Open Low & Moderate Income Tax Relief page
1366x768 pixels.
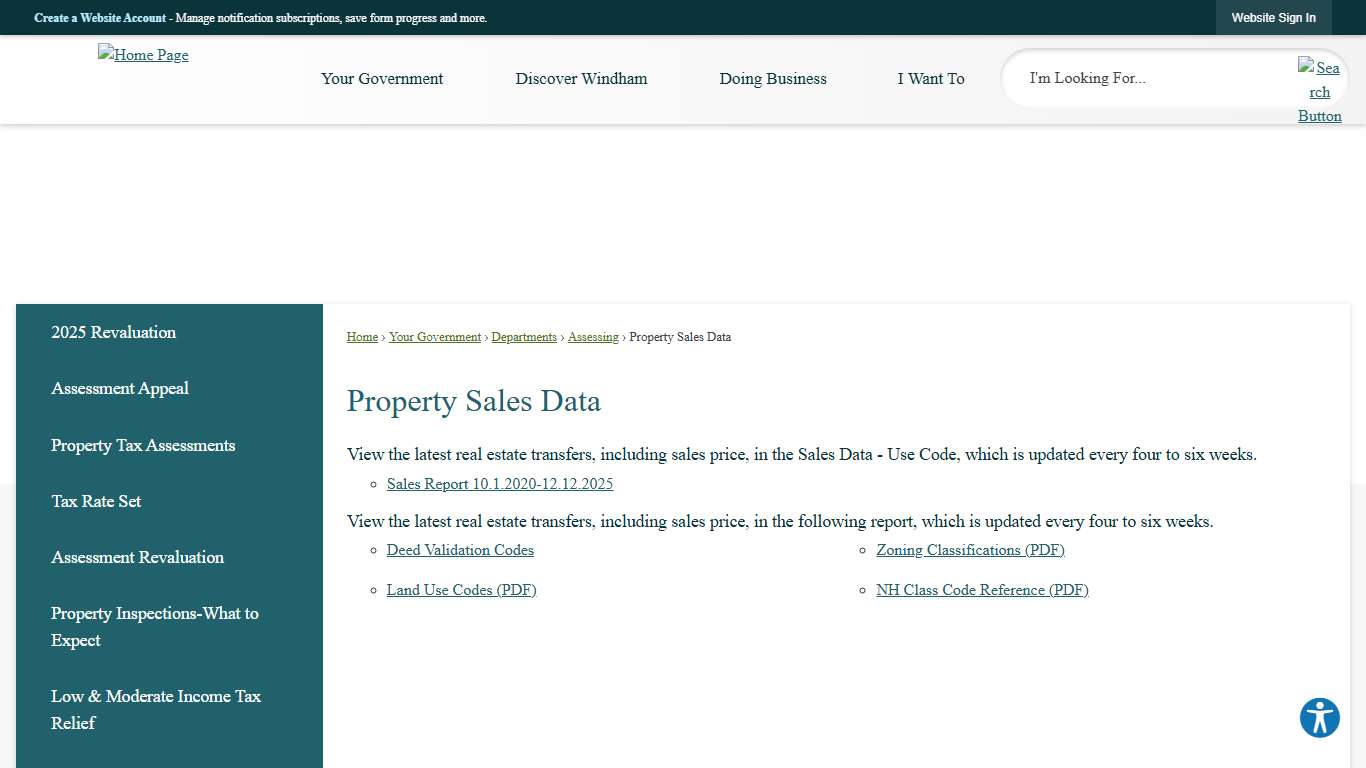(x=156, y=709)
